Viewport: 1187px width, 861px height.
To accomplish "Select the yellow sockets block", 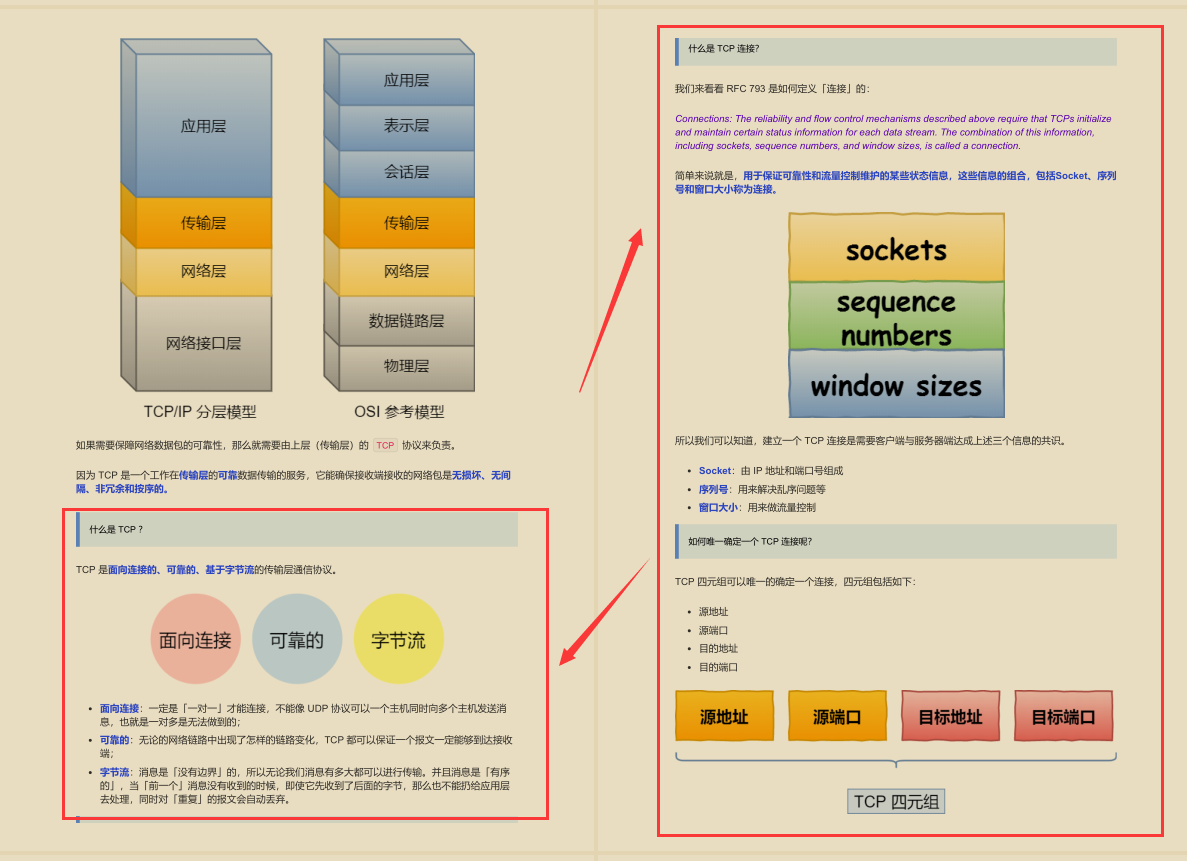I will coord(896,249).
